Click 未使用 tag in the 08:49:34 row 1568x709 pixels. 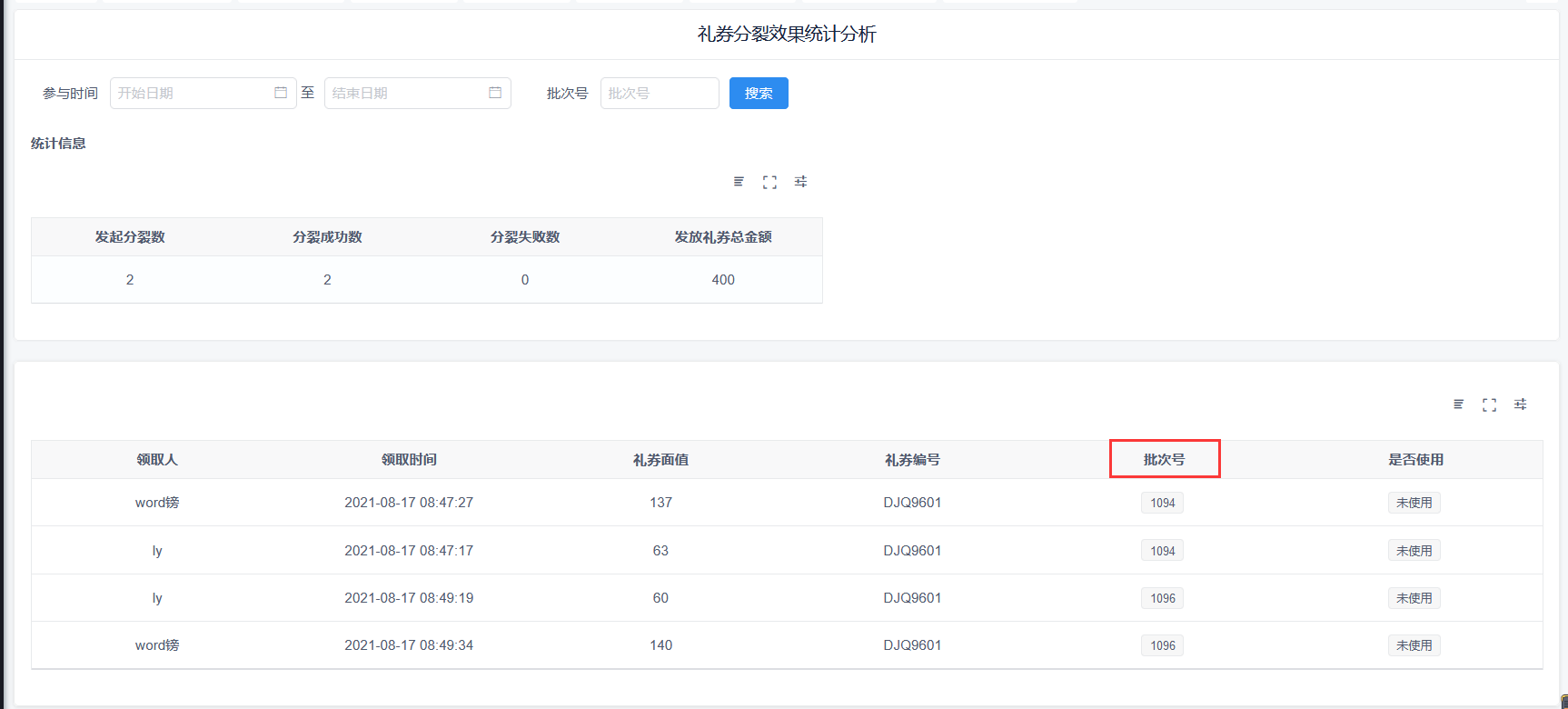1414,645
